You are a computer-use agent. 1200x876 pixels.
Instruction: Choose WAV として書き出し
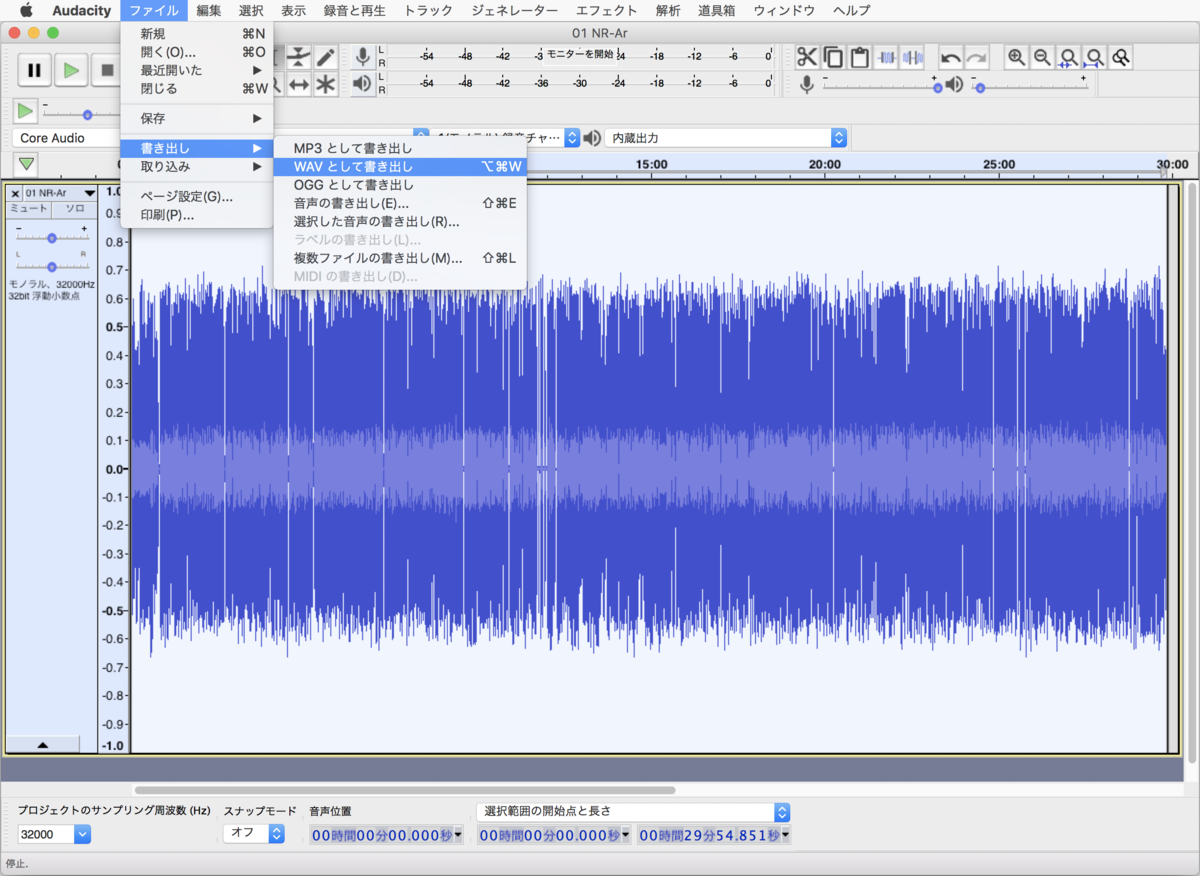pyautogui.click(x=400, y=167)
